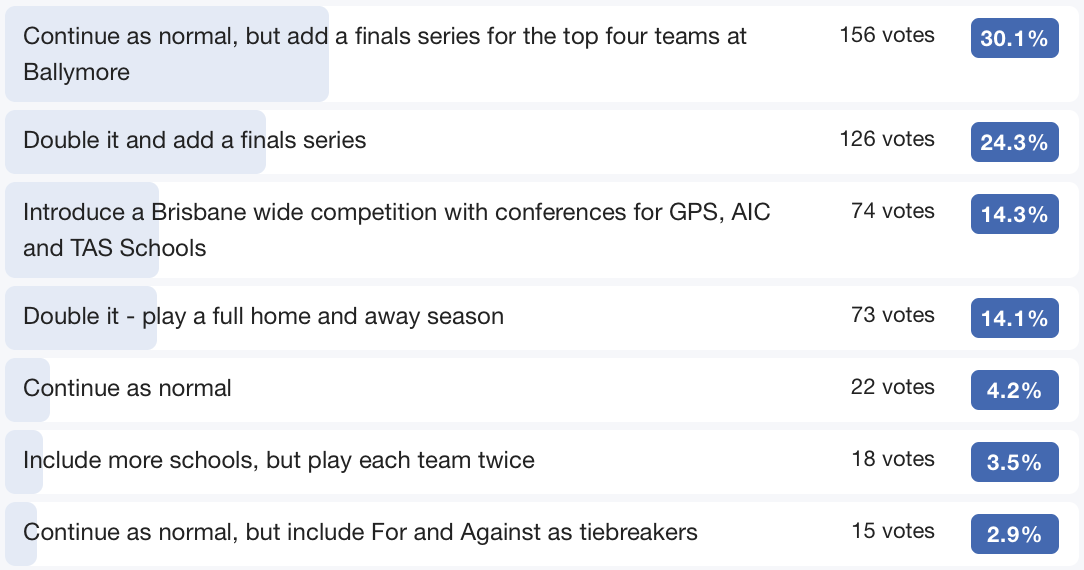The width and height of the screenshot is (1084, 570).
Task: Click the 4.2% percentage badge
Action: [x=1014, y=390]
